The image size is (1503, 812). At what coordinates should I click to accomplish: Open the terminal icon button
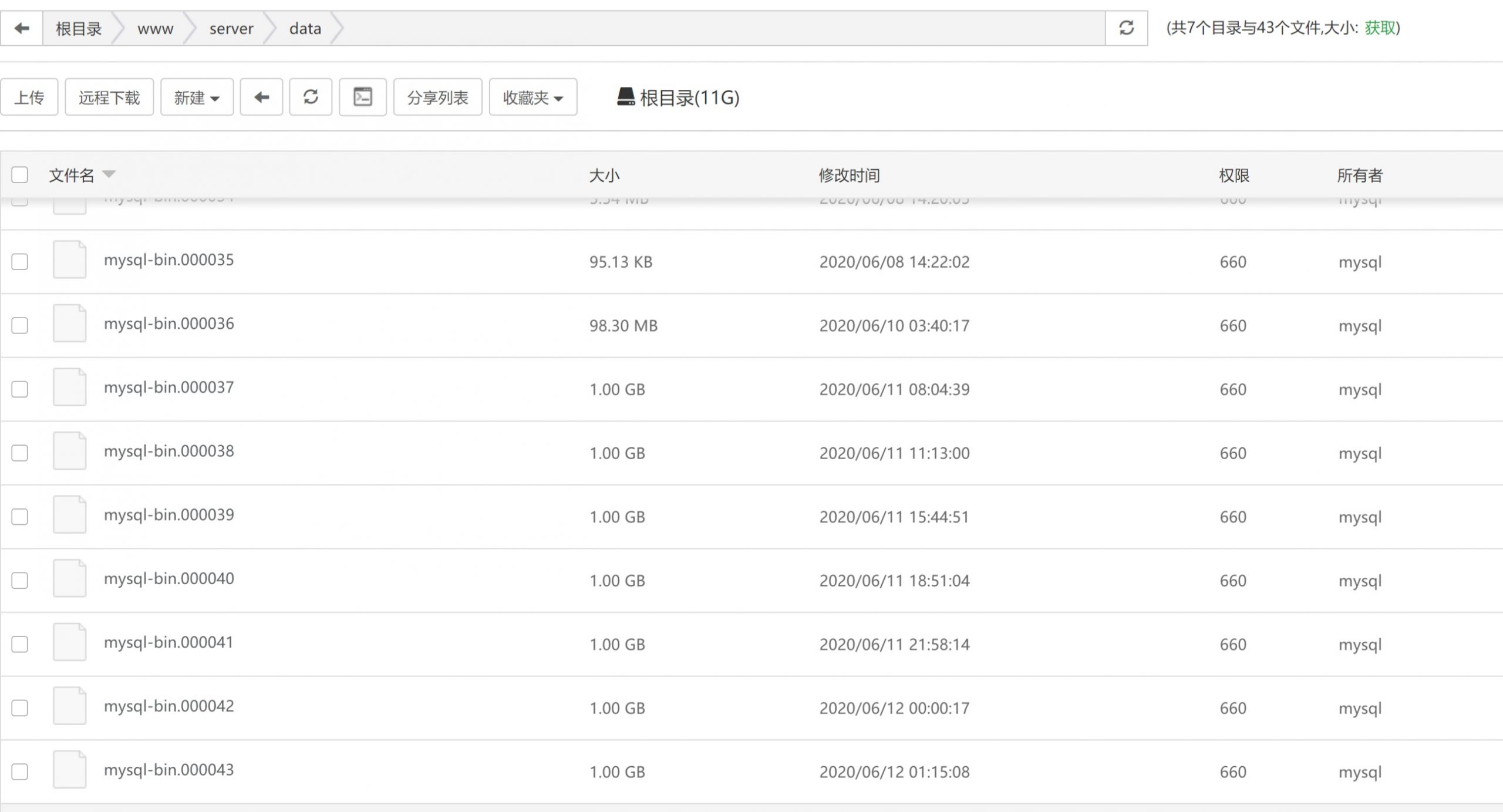pos(362,97)
